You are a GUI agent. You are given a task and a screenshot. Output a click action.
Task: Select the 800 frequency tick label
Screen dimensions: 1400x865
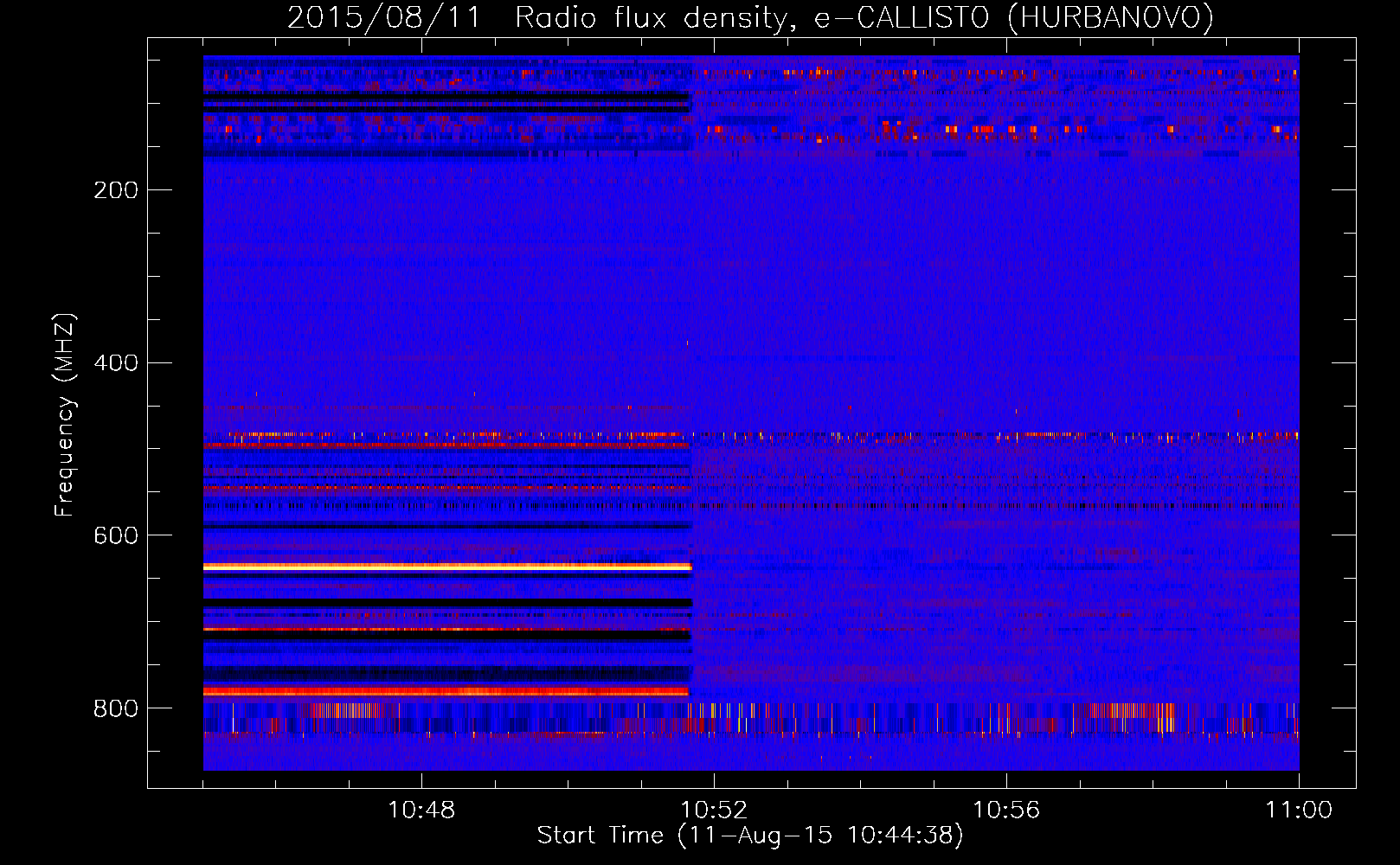pyautogui.click(x=116, y=708)
